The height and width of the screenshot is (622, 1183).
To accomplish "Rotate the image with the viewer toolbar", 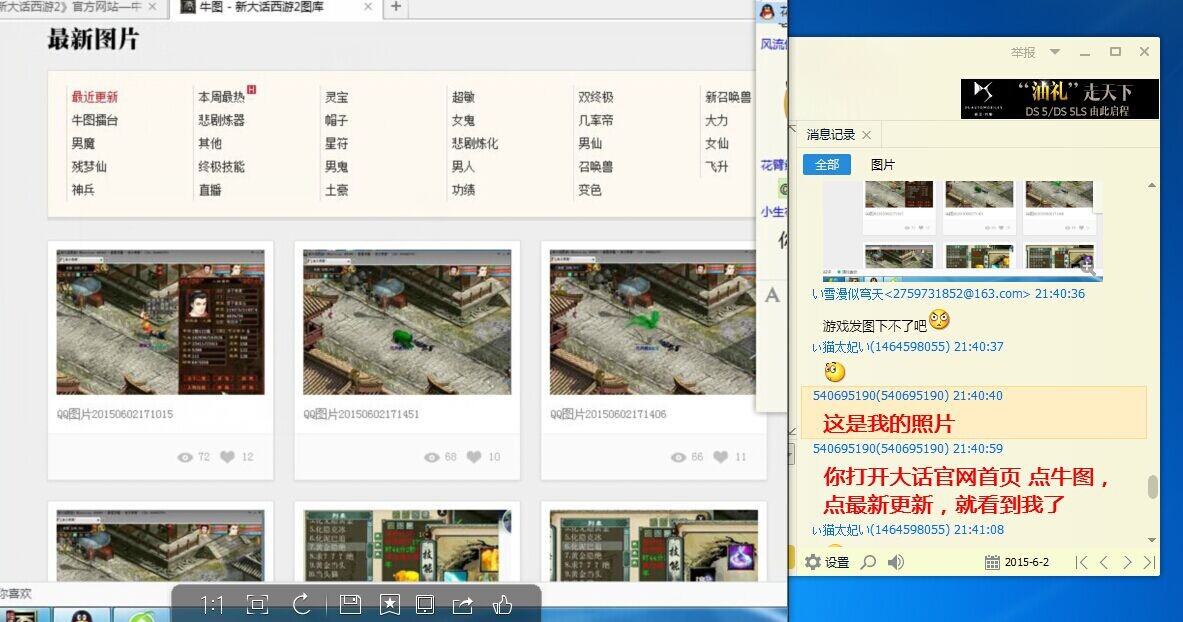I will [x=302, y=604].
